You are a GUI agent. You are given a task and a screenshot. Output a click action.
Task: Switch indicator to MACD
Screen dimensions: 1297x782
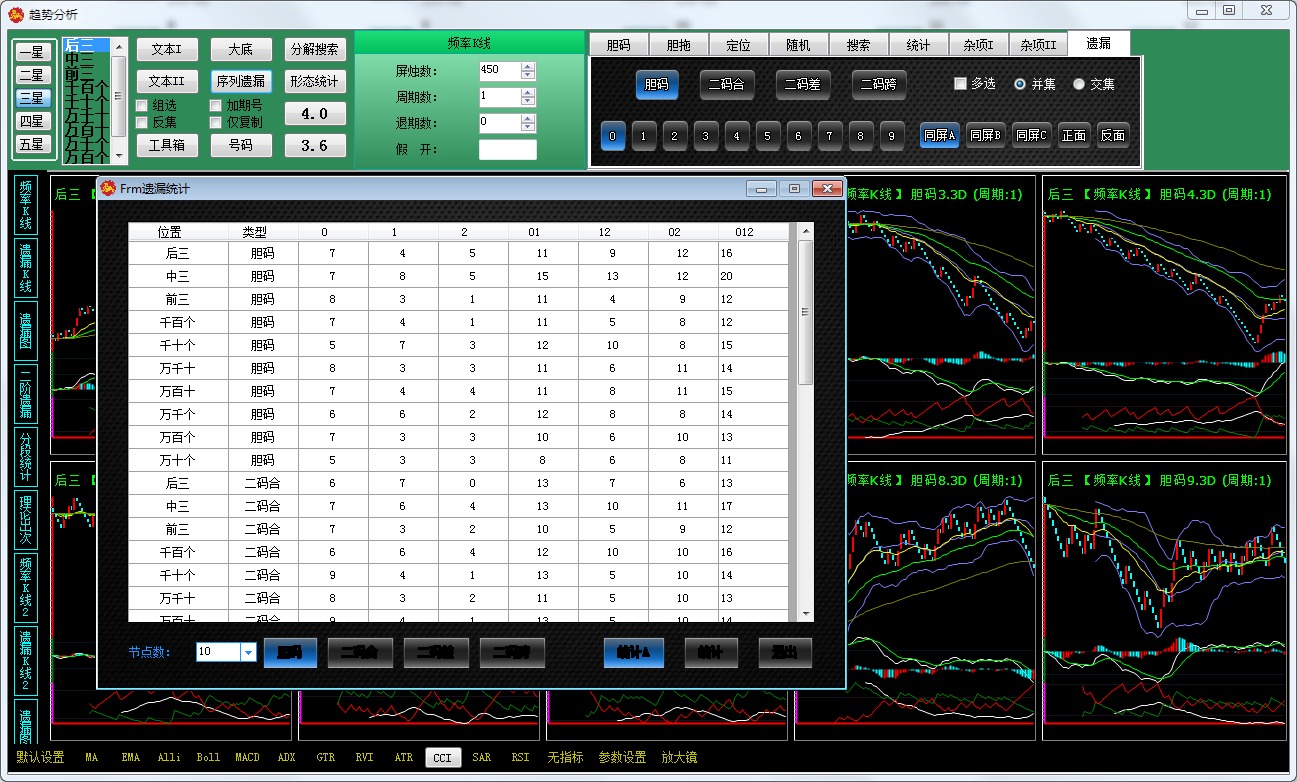(x=246, y=757)
